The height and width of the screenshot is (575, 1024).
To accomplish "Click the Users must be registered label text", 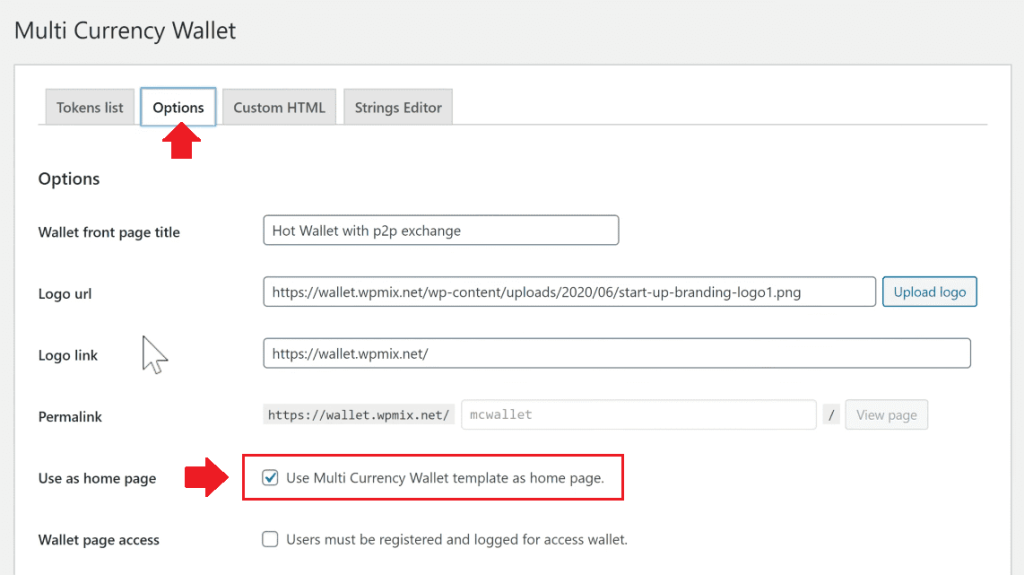I will 456,539.
